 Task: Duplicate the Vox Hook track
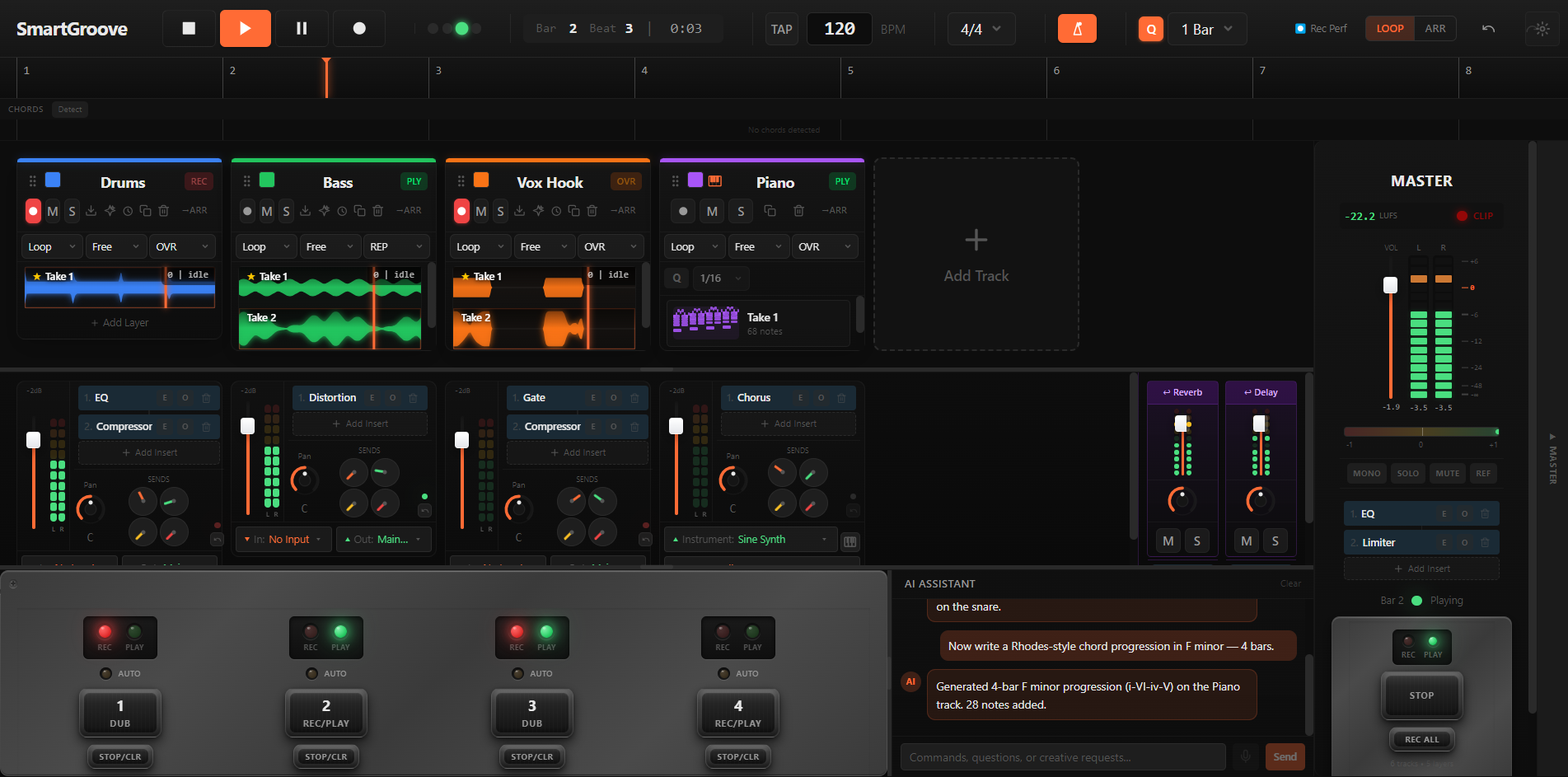pos(573,211)
